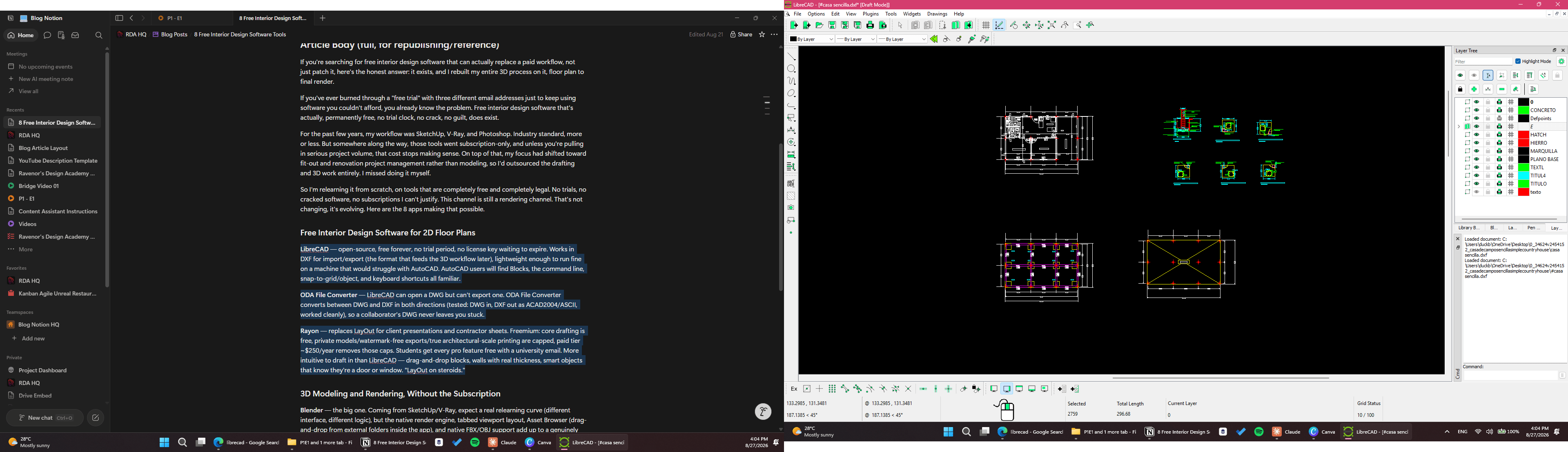Enable Snap on Grid in LibreCAD's snap toolbar
Image resolution: width=1568 pixels, height=452 pixels.
point(832,389)
